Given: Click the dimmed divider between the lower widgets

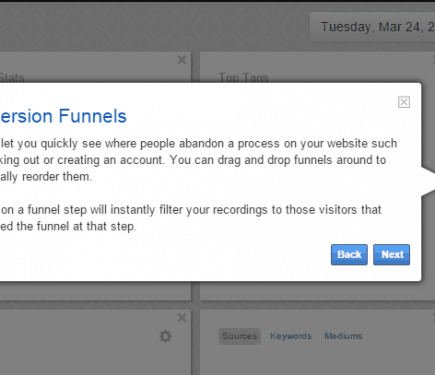Looking at the screenshot, I should click(x=196, y=342).
